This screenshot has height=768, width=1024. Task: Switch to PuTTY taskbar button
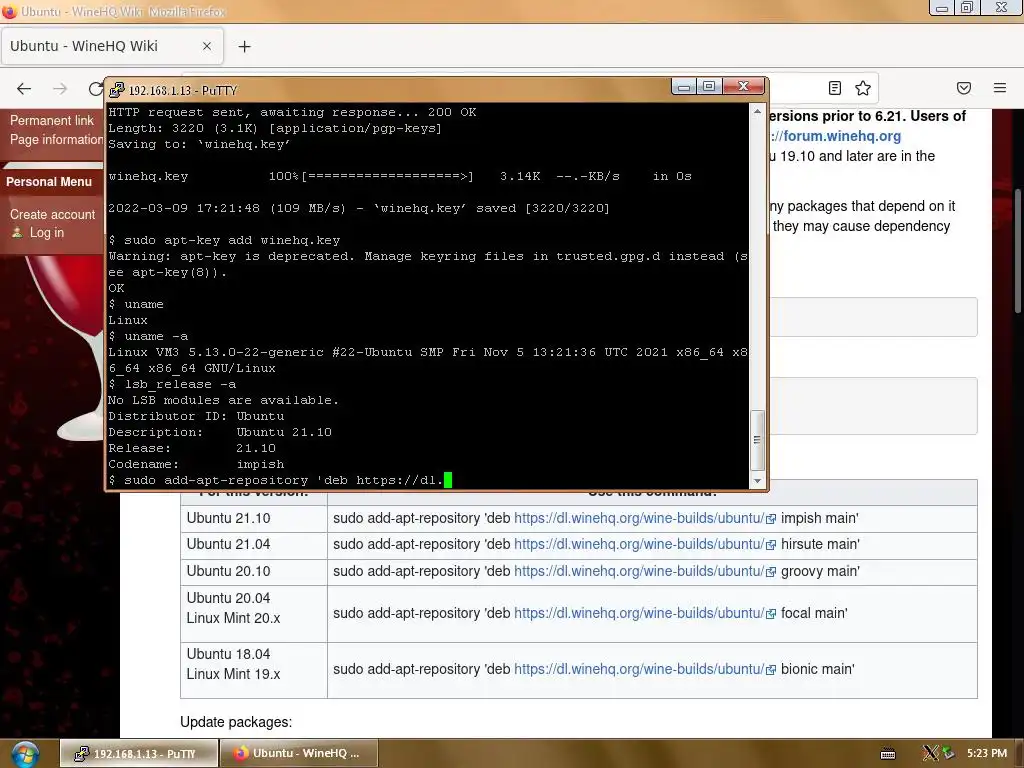coord(139,754)
